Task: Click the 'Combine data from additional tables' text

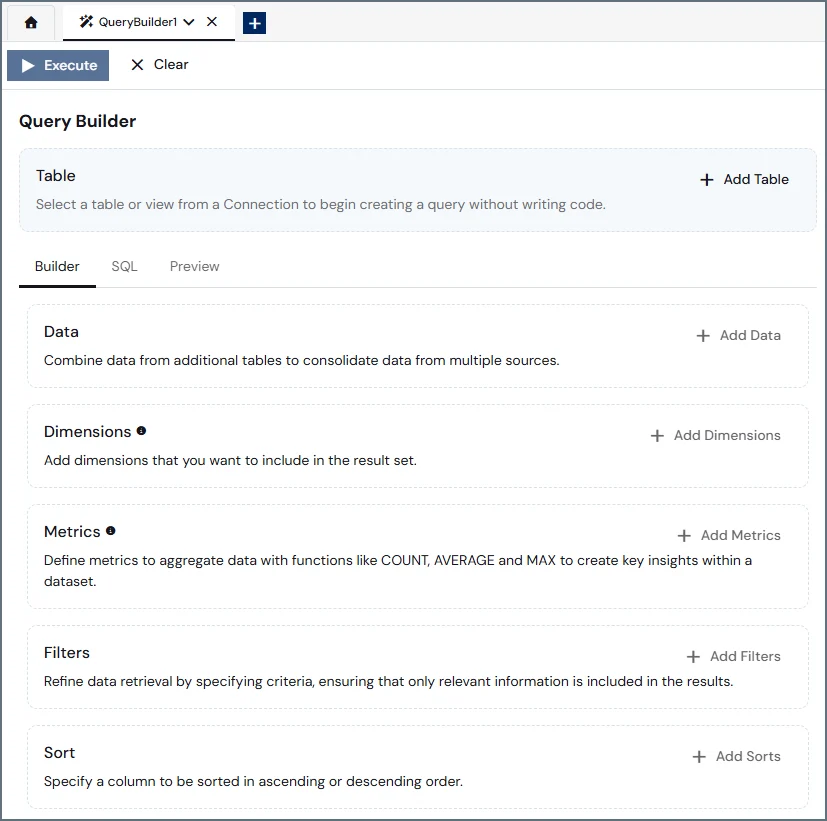Action: [x=302, y=361]
